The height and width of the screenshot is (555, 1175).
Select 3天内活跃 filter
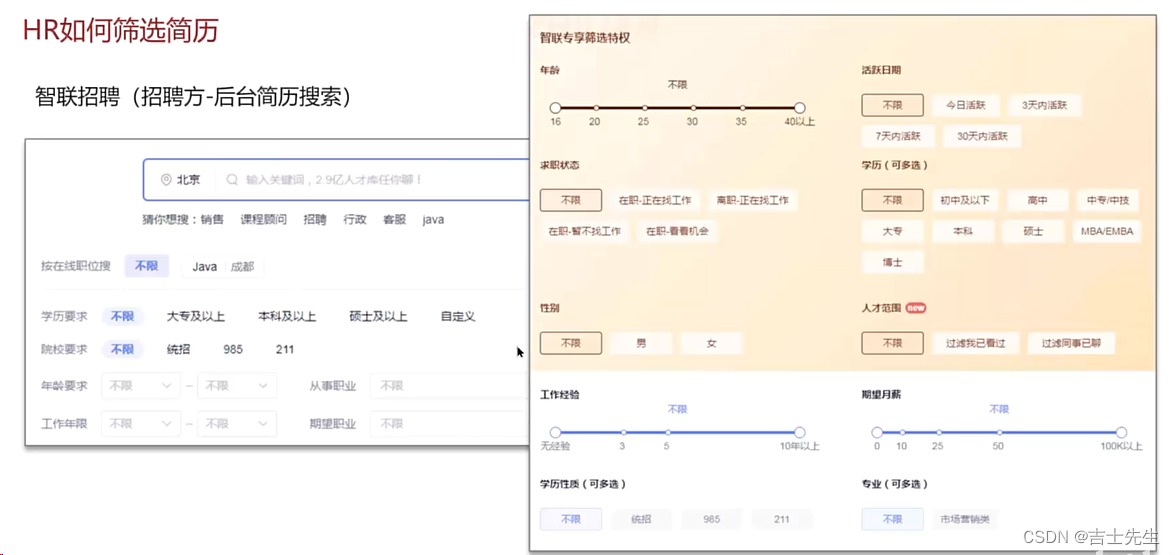click(1045, 105)
